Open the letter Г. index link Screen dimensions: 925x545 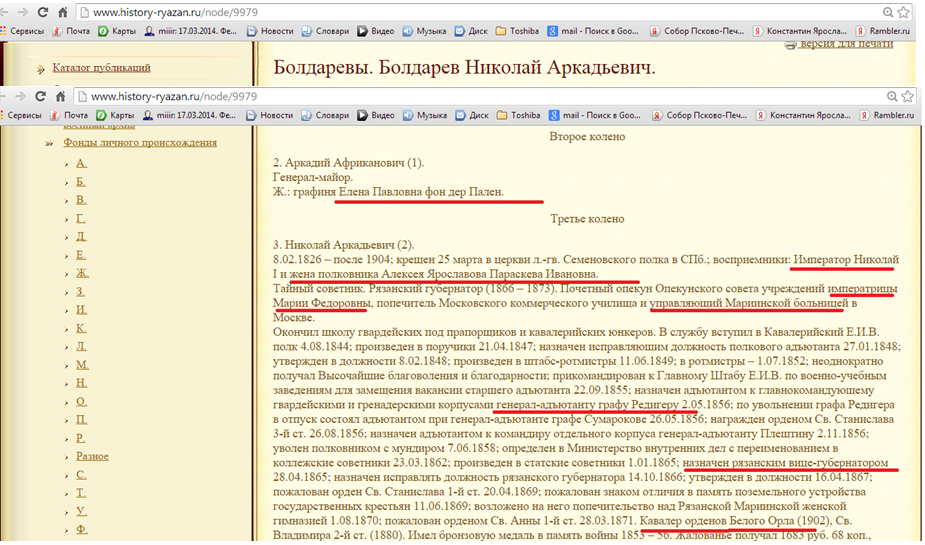pos(81,218)
